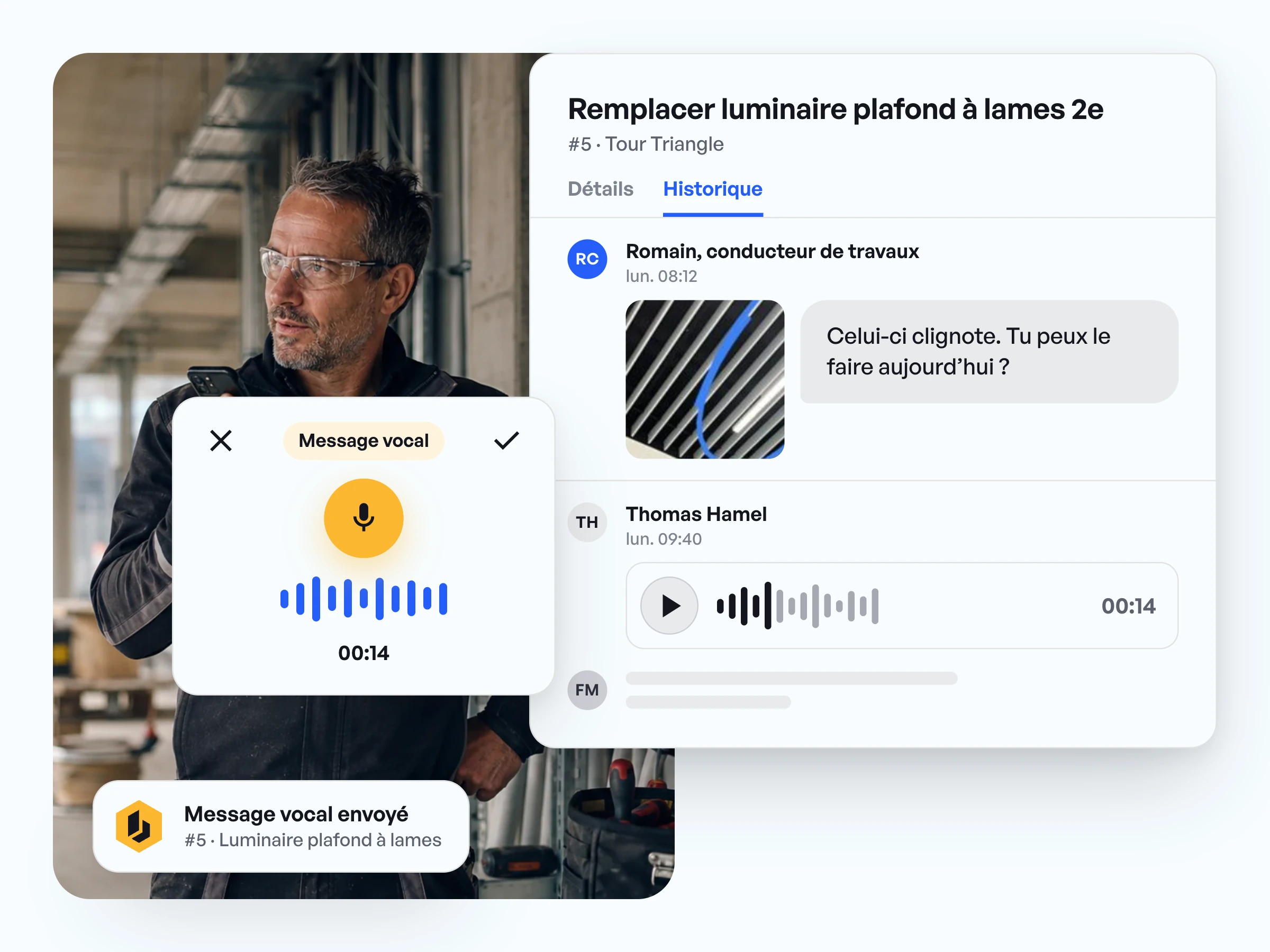Click '#5 · Luminaire plafond à lames' in the notification
The width and height of the screenshot is (1270, 952).
click(313, 840)
